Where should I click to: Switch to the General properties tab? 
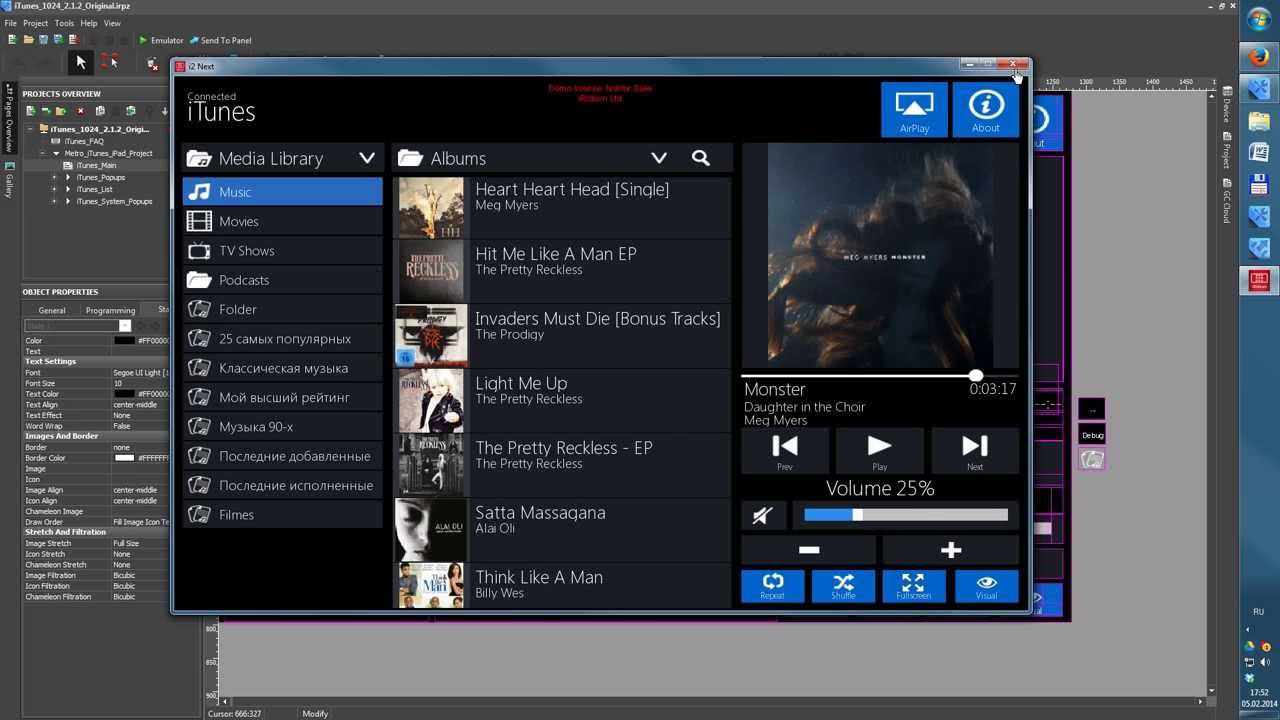(x=52, y=310)
